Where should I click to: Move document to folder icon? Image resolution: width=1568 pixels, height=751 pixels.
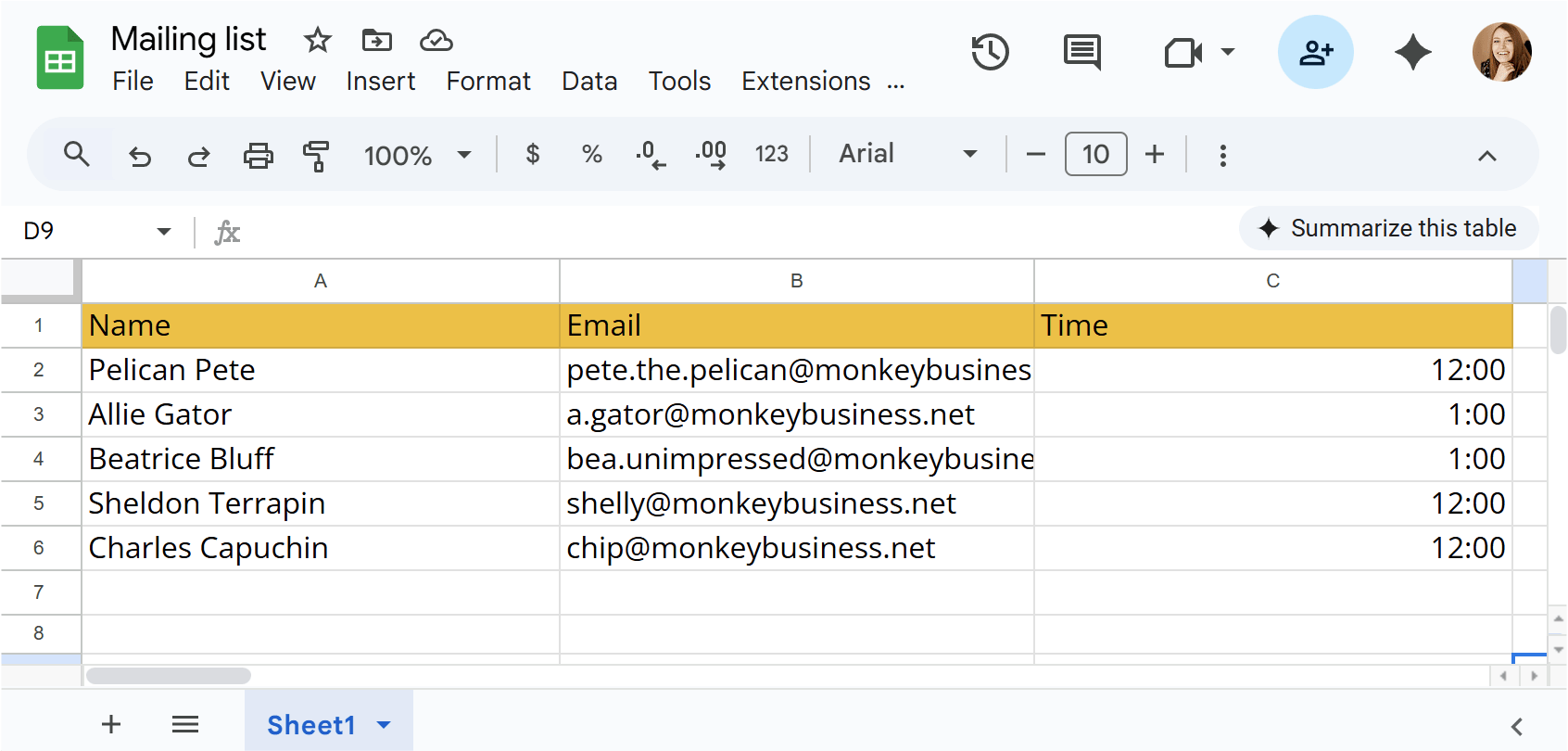(x=376, y=40)
